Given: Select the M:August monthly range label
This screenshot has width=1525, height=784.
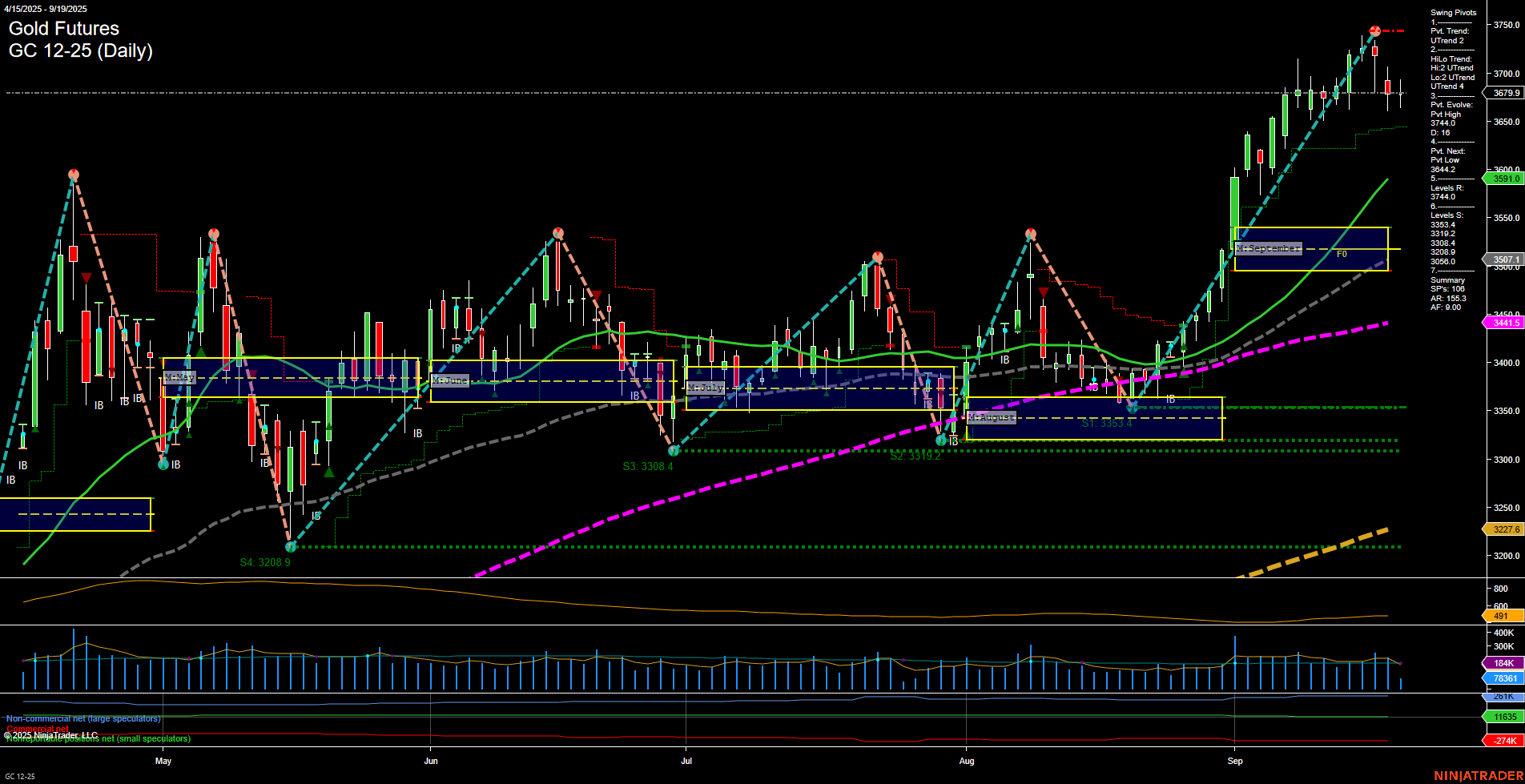Looking at the screenshot, I should coord(992,417).
